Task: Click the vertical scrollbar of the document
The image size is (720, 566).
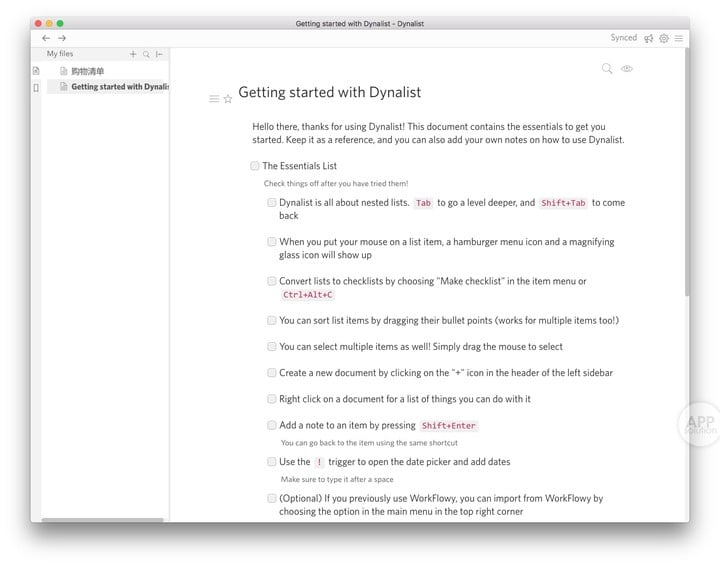Action: tap(686, 172)
